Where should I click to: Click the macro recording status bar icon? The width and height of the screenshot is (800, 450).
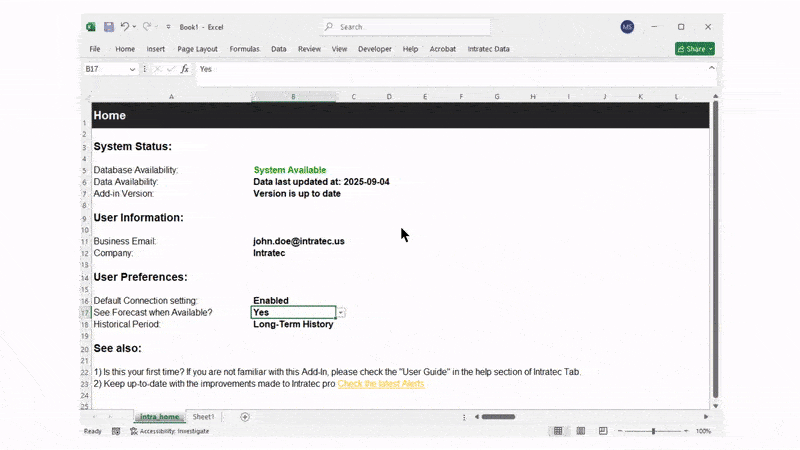click(116, 431)
